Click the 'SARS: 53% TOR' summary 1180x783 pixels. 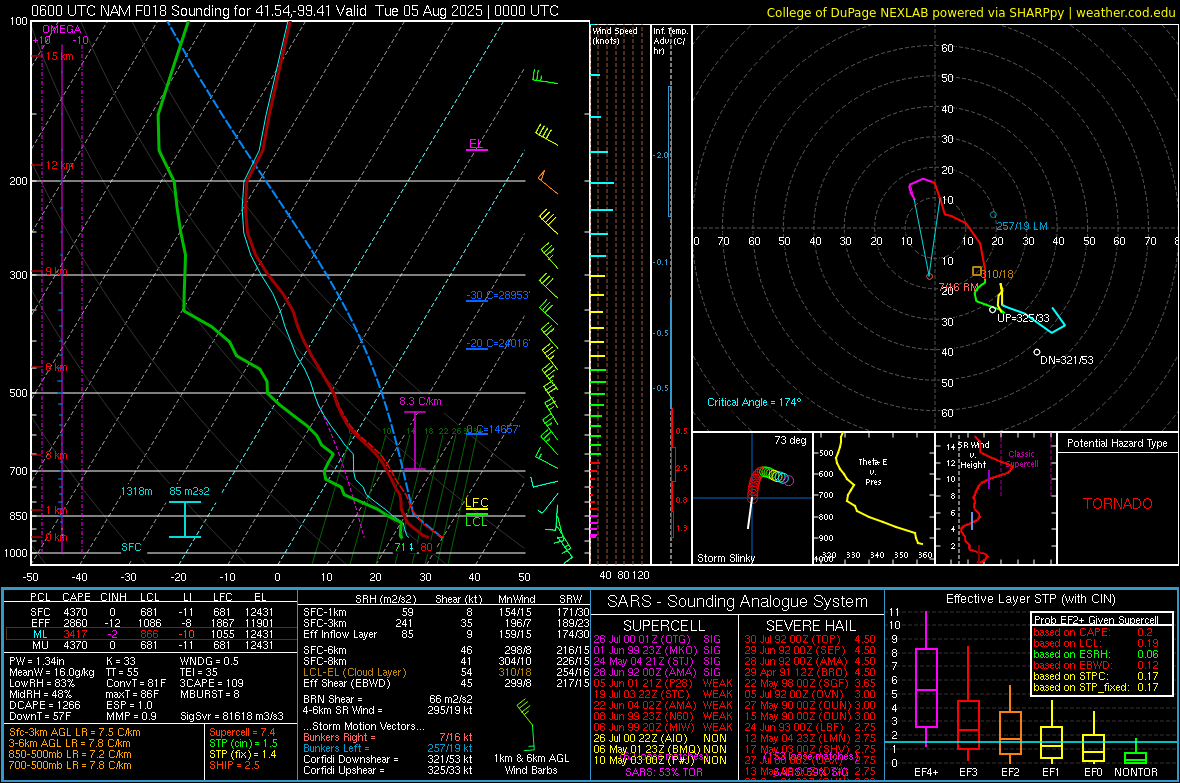tap(664, 772)
